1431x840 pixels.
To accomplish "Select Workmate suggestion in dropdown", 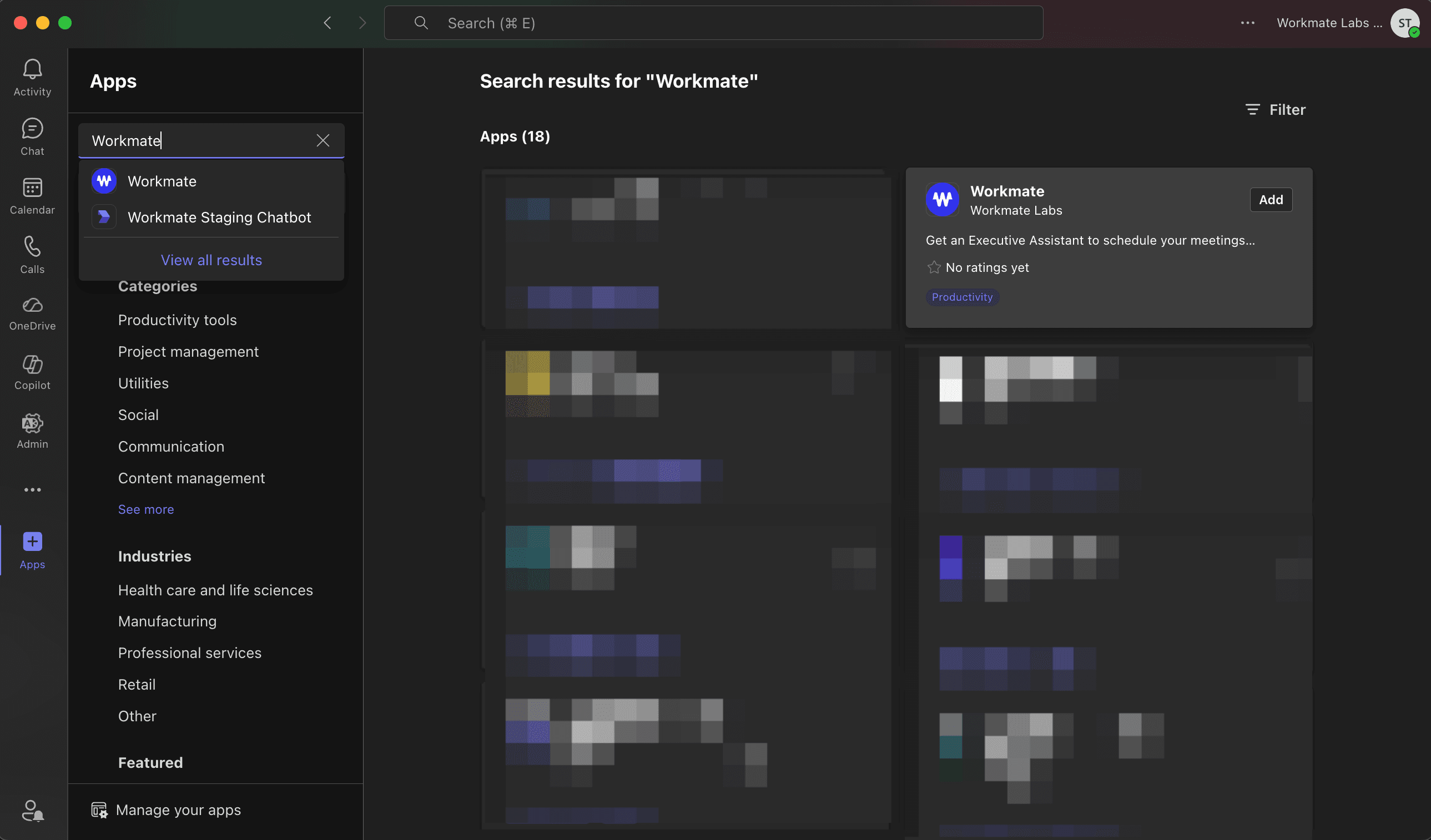I will pyautogui.click(x=211, y=181).
